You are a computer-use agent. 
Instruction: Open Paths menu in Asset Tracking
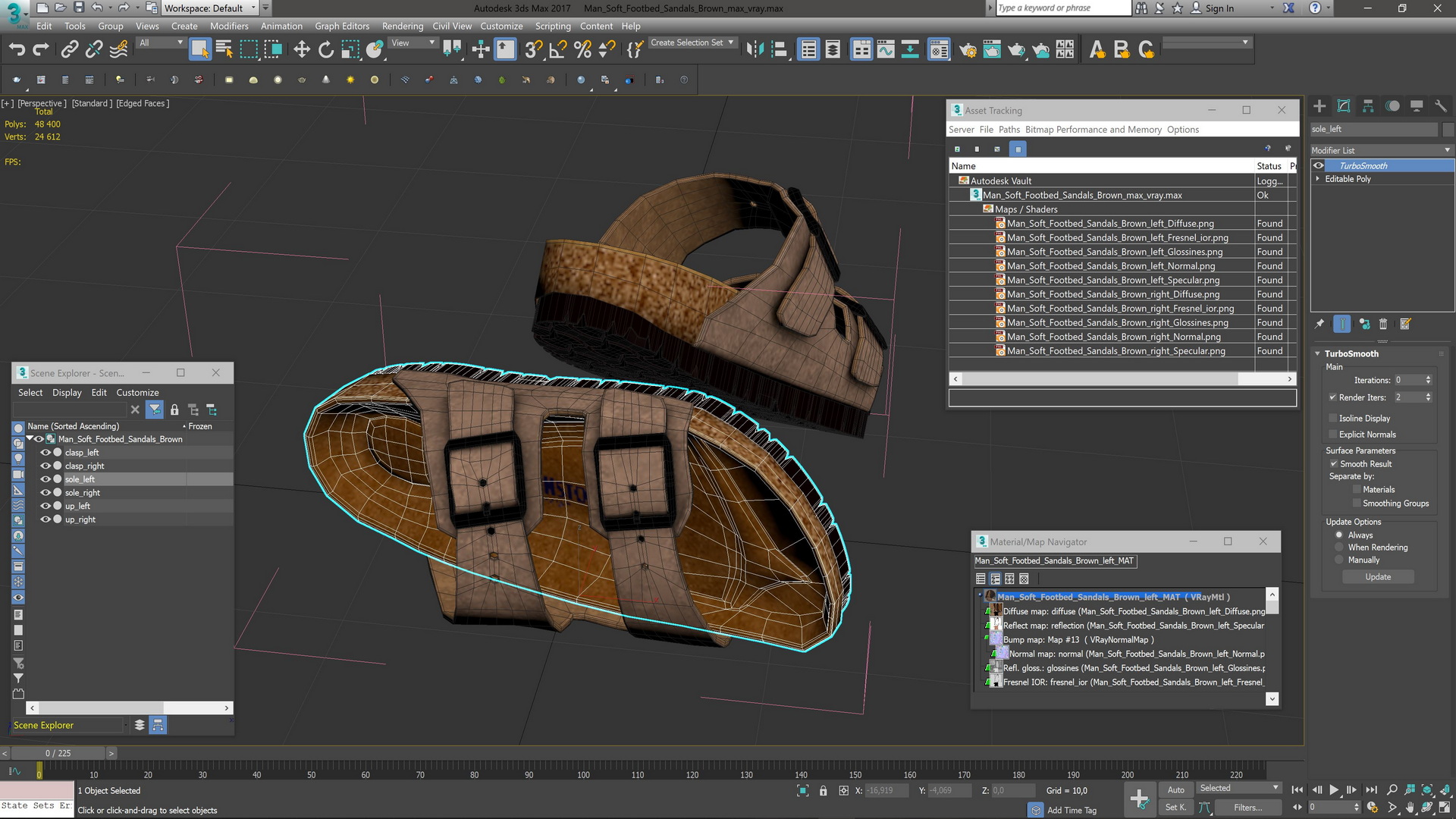(x=1009, y=130)
